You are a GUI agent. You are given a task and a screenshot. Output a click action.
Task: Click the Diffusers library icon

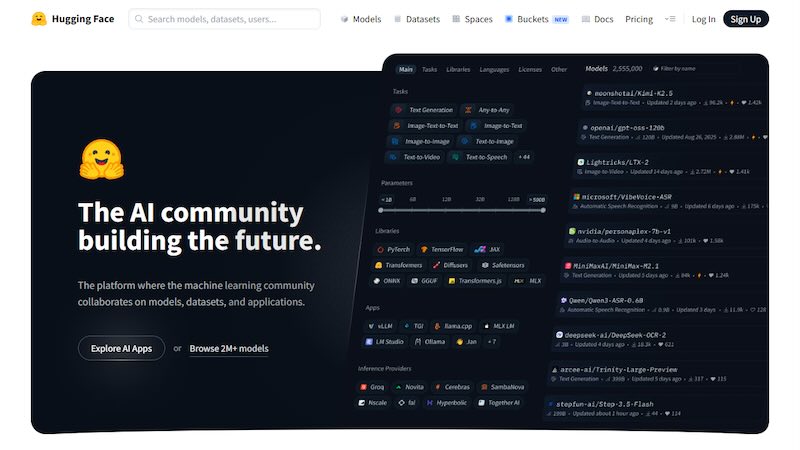tap(436, 265)
